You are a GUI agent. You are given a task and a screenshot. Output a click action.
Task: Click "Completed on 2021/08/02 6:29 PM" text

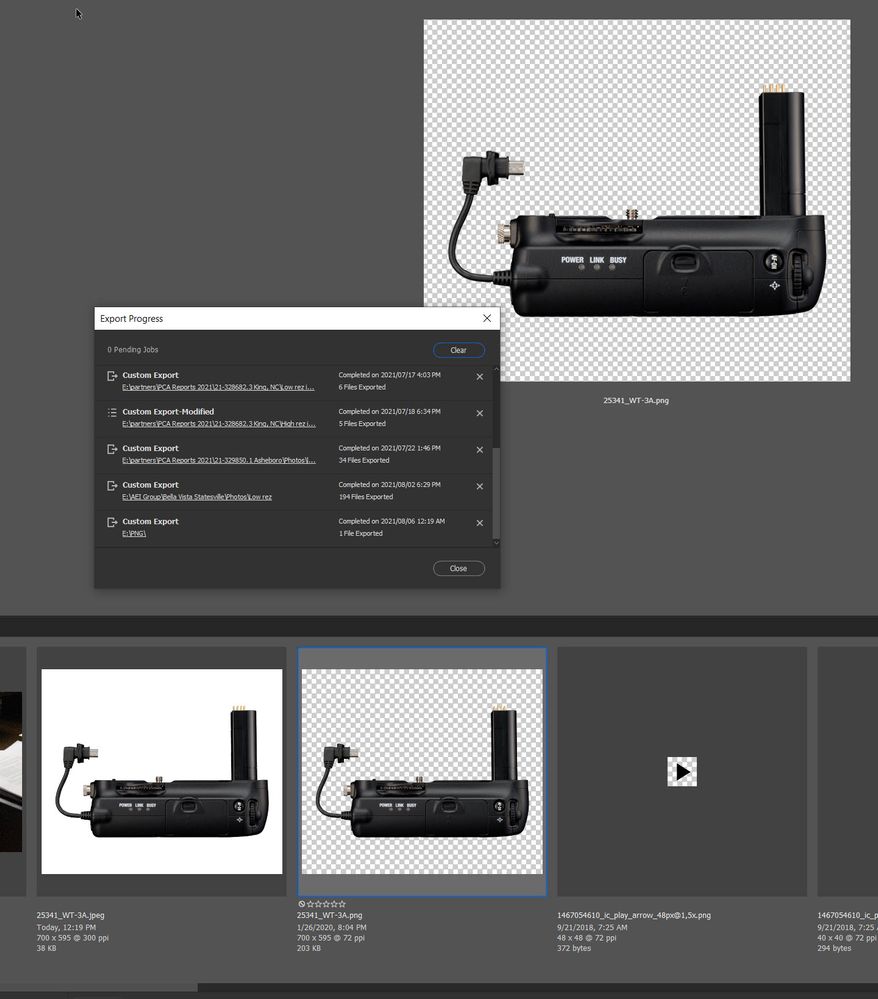389,485
